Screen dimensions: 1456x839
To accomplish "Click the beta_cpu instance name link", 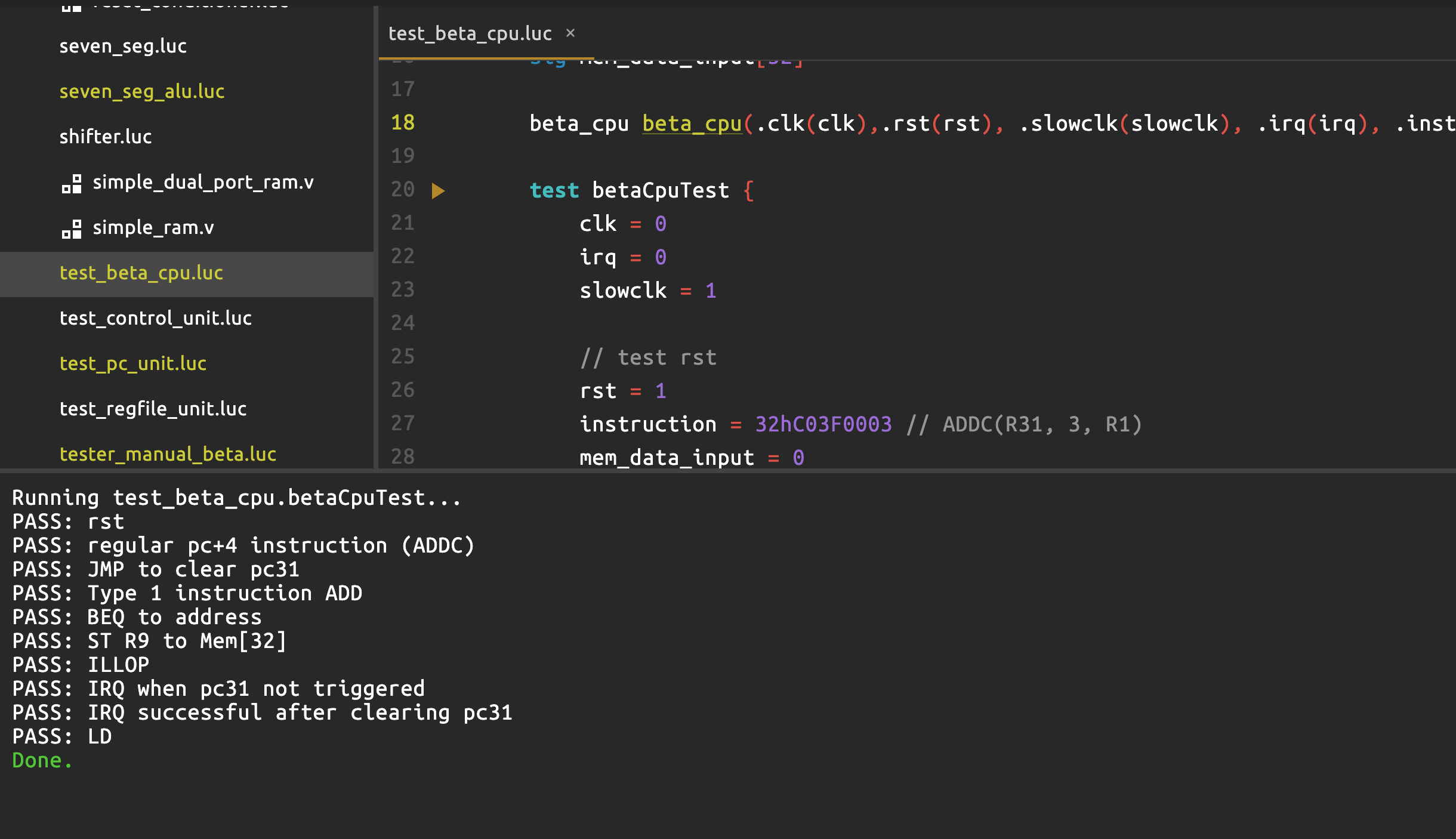I will coord(692,124).
